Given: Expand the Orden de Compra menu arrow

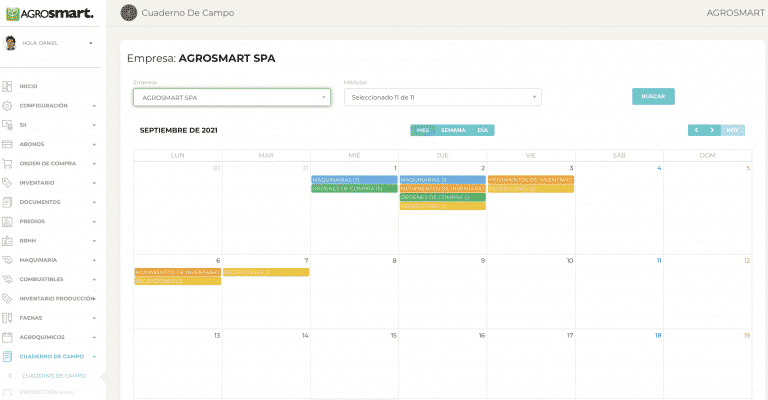Looking at the screenshot, I should (94, 164).
